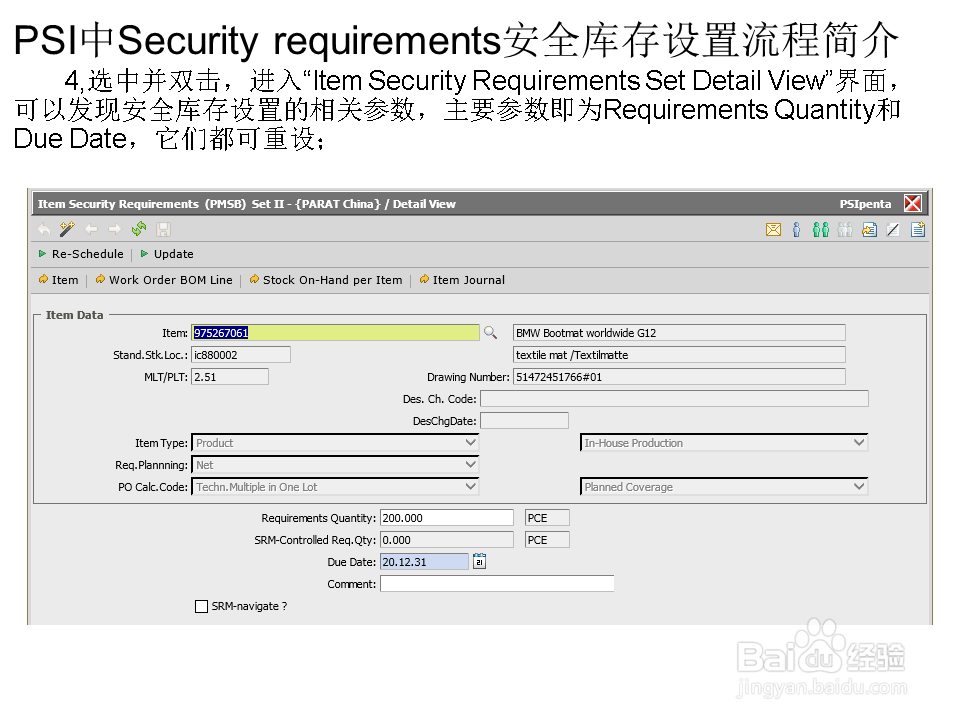Click the Stand.Stk.Loc. field ic880002

click(241, 354)
